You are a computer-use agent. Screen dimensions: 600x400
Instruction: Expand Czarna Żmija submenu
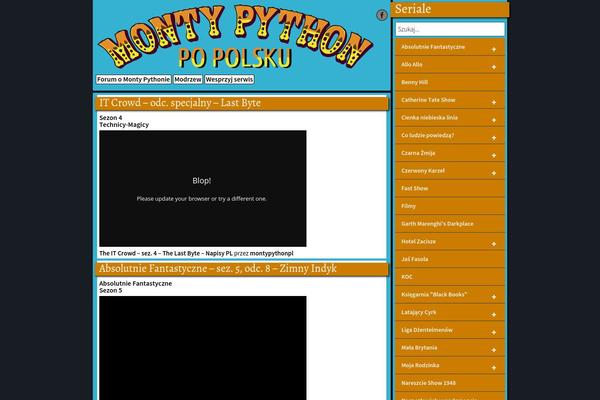pyautogui.click(x=494, y=155)
